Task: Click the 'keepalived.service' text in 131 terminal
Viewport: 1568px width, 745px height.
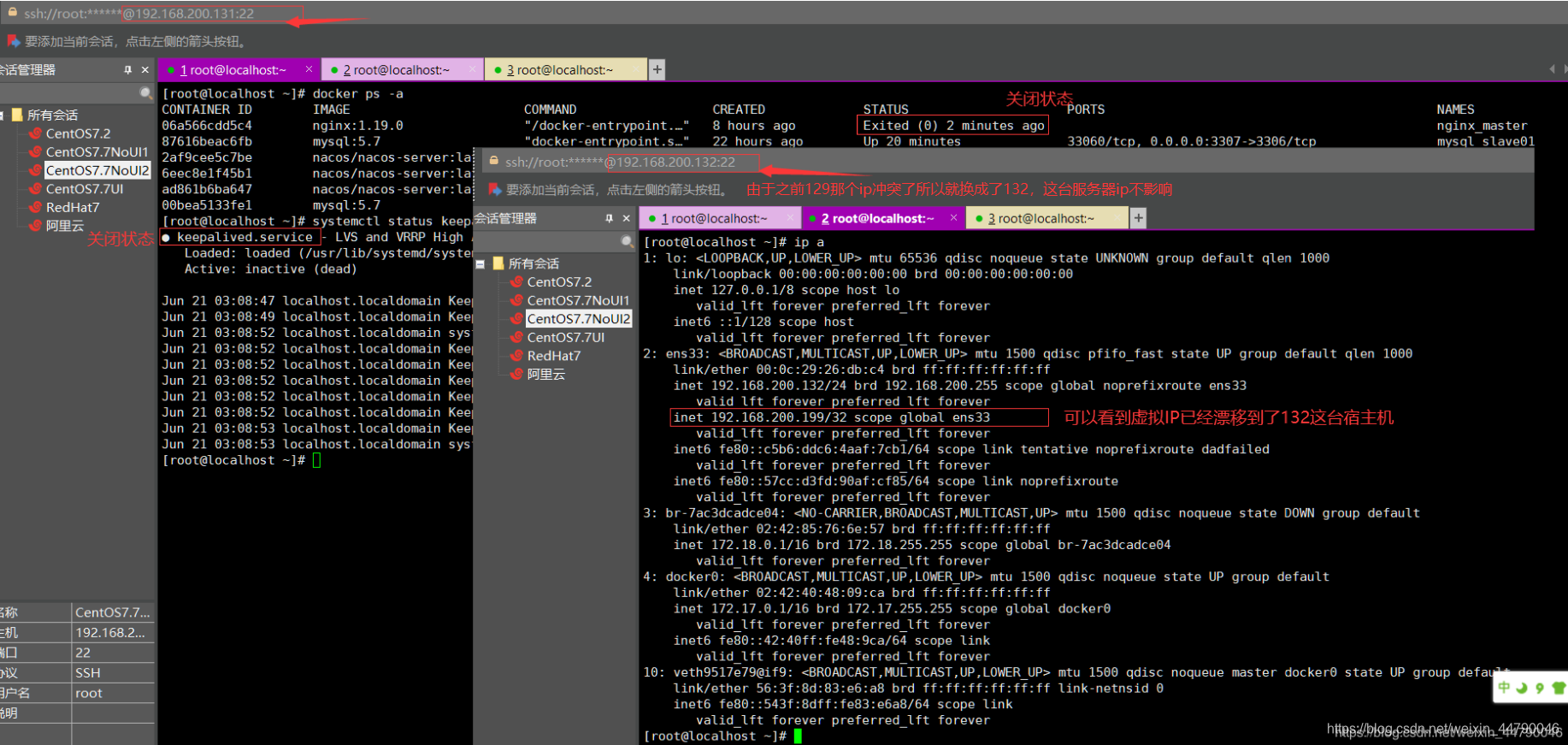Action: pos(245,237)
